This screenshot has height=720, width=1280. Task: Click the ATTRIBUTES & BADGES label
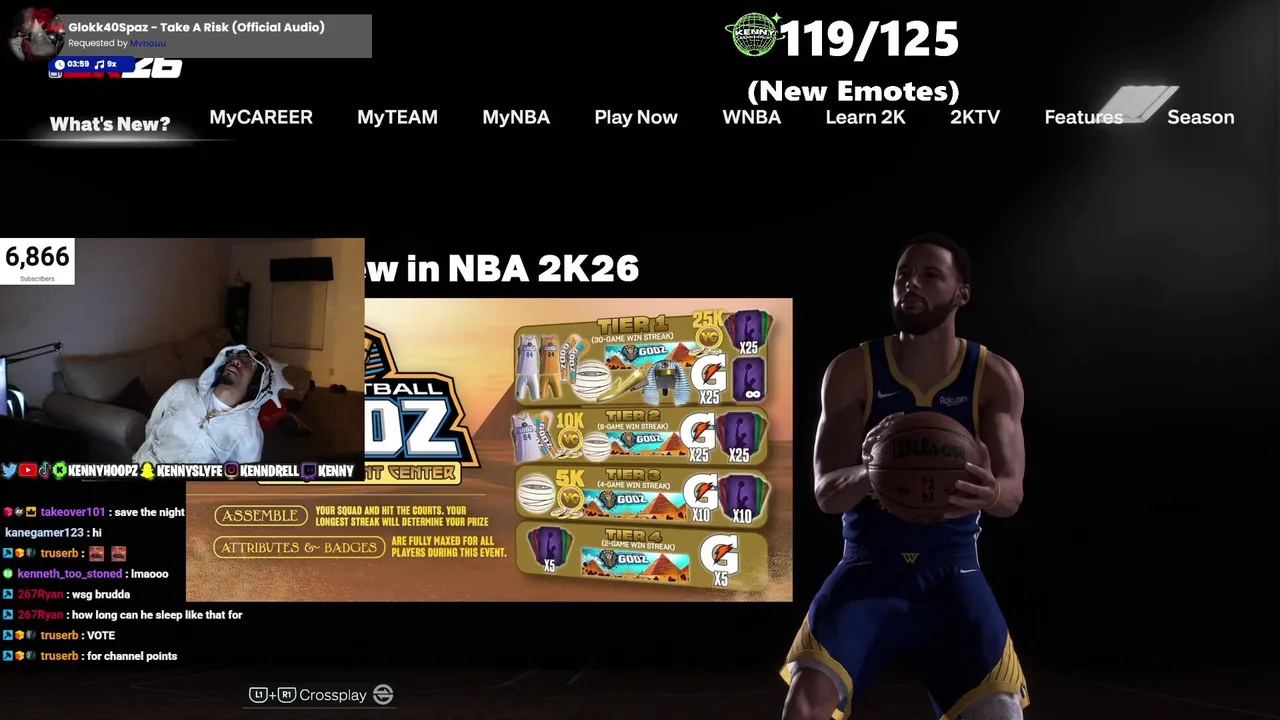tap(299, 547)
